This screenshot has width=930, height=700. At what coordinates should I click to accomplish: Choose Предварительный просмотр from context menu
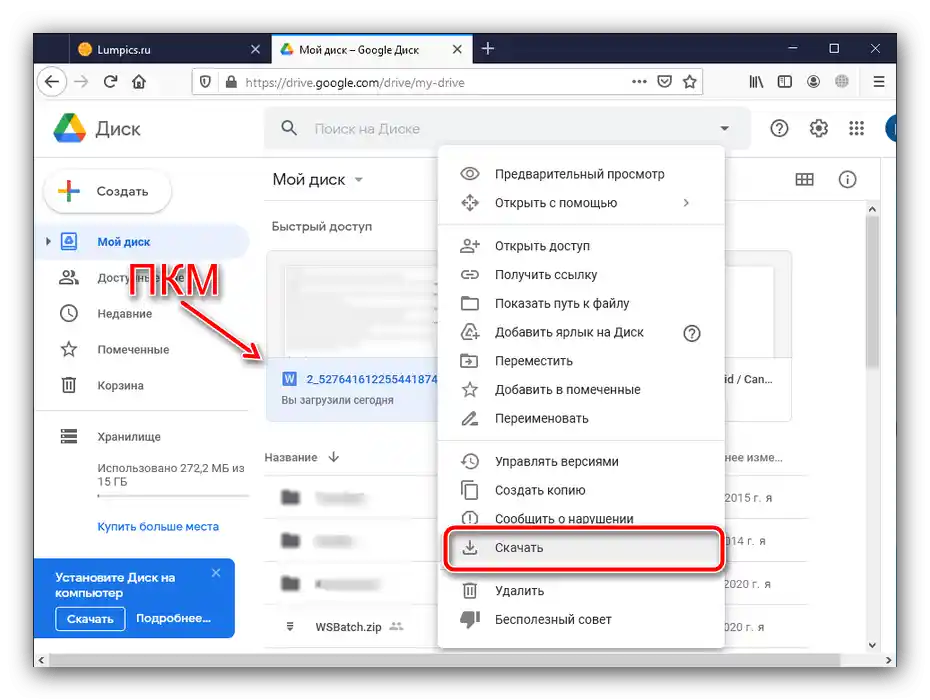click(581, 174)
